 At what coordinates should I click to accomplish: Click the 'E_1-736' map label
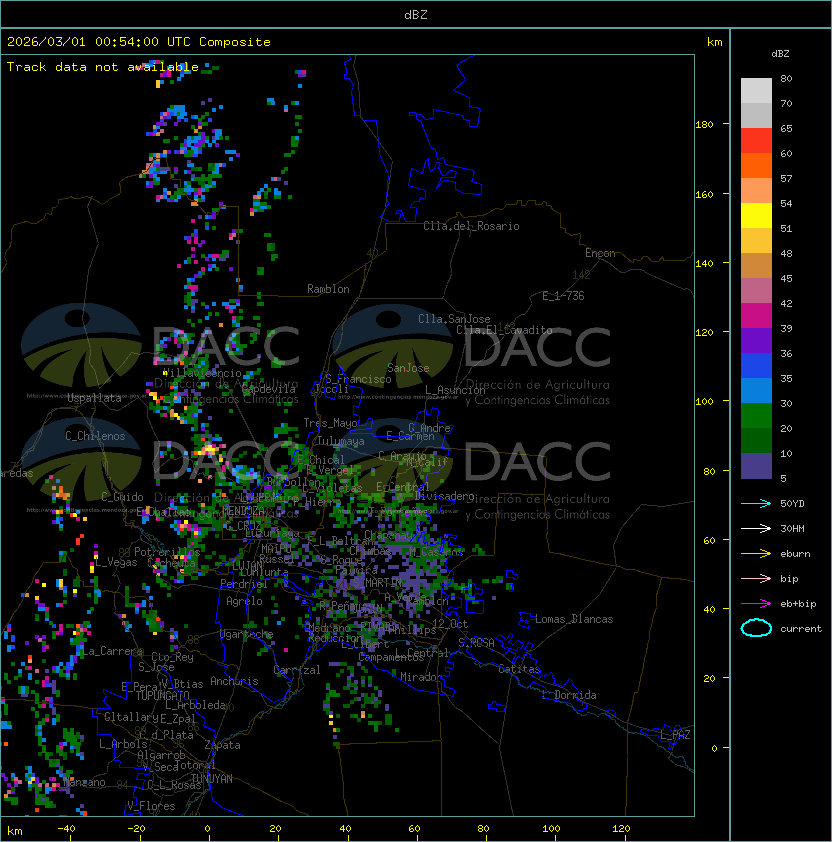563,296
